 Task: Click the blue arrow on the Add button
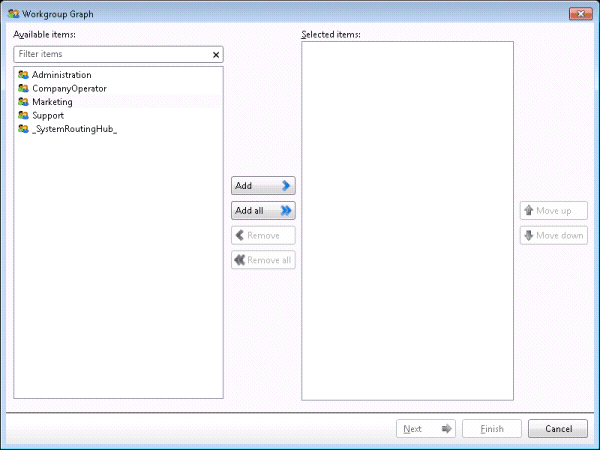click(286, 186)
